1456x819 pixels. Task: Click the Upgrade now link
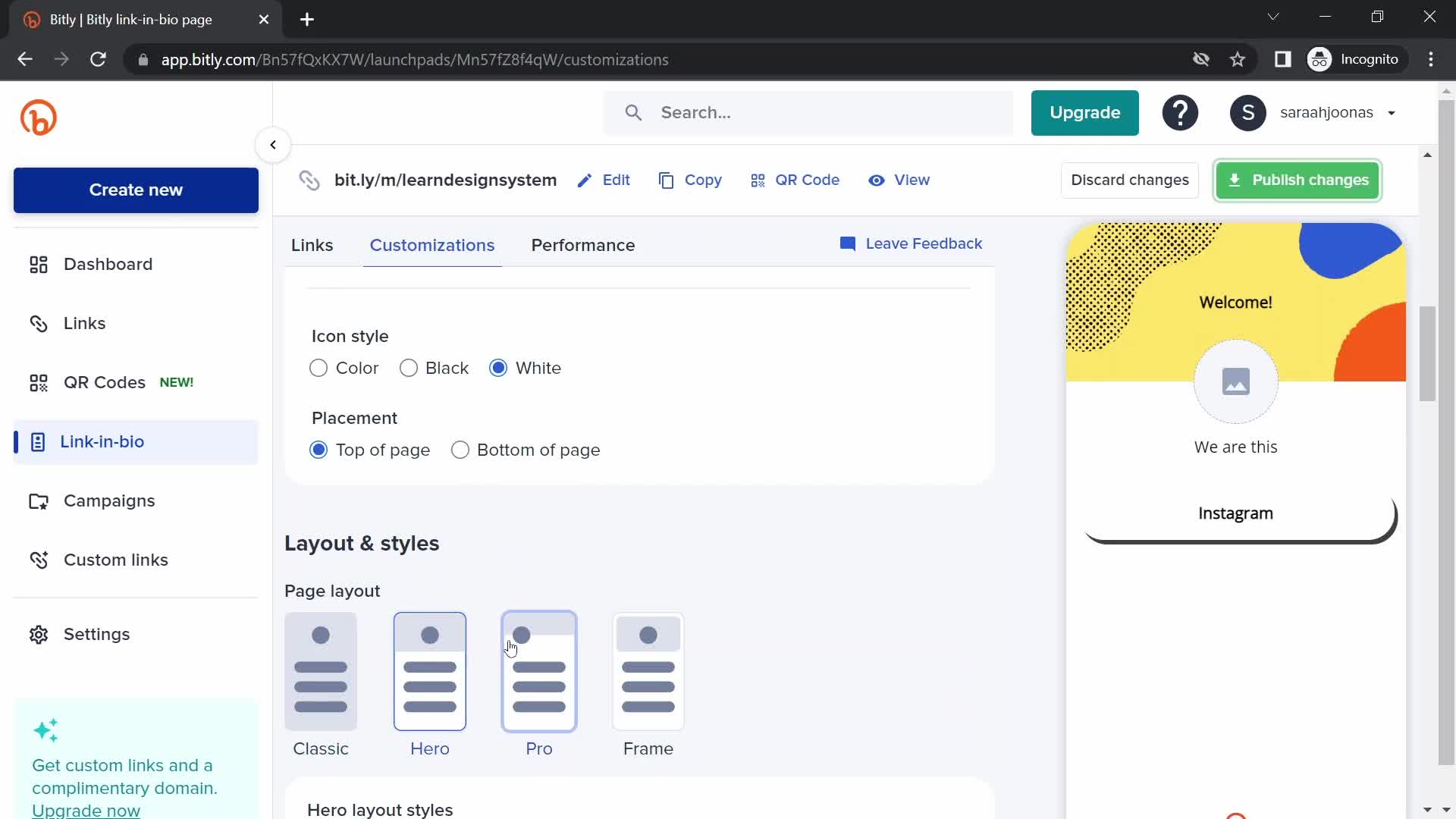click(86, 810)
